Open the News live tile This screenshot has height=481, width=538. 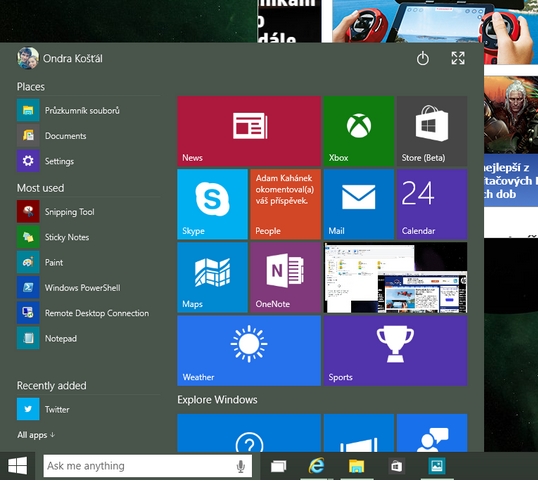249,131
